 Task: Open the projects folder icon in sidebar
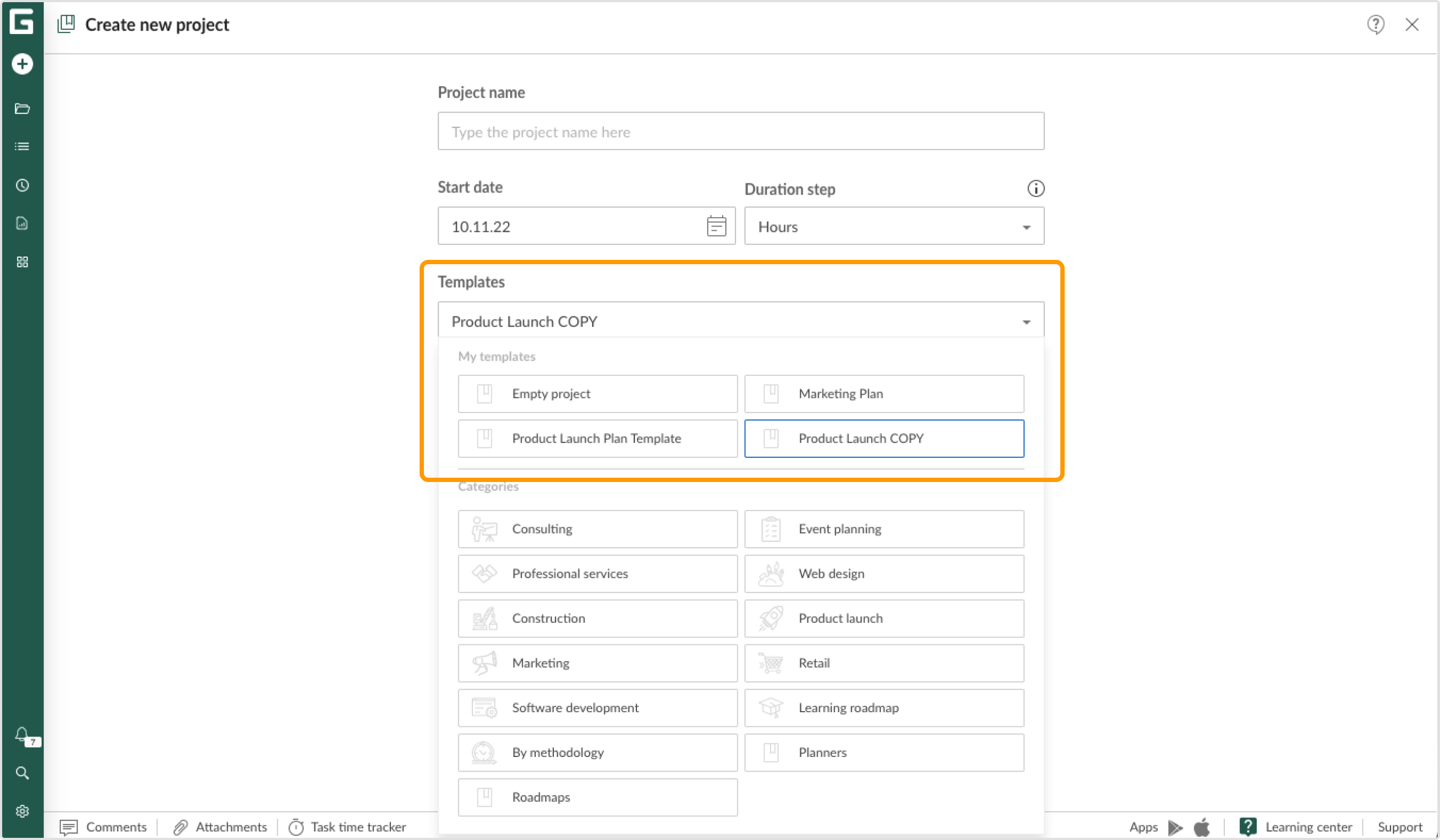(22, 108)
